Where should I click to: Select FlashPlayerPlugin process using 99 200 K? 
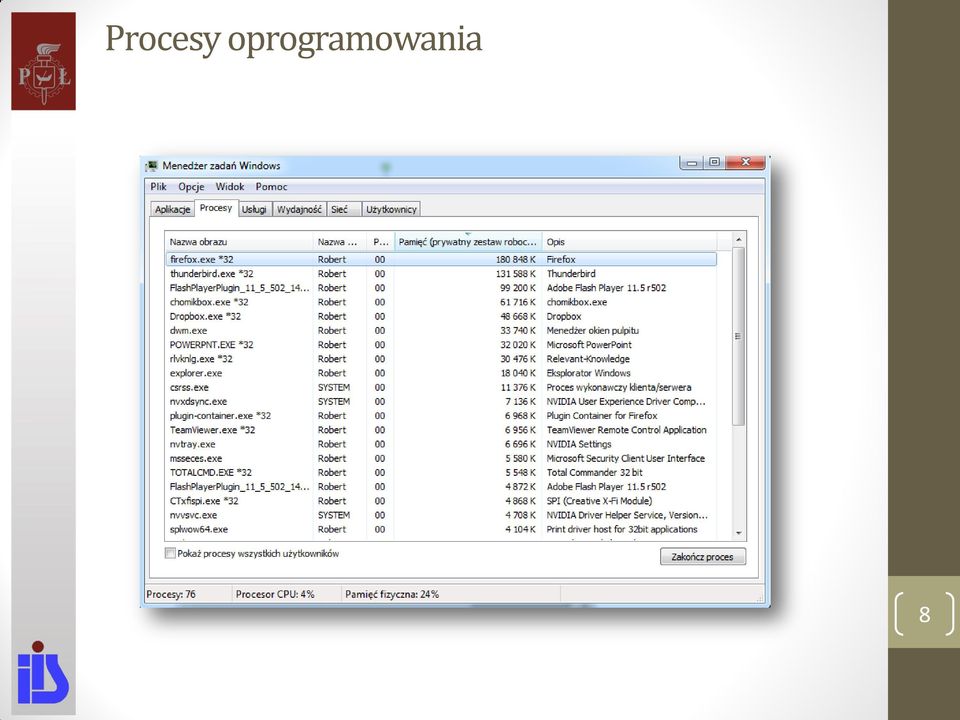click(x=441, y=288)
